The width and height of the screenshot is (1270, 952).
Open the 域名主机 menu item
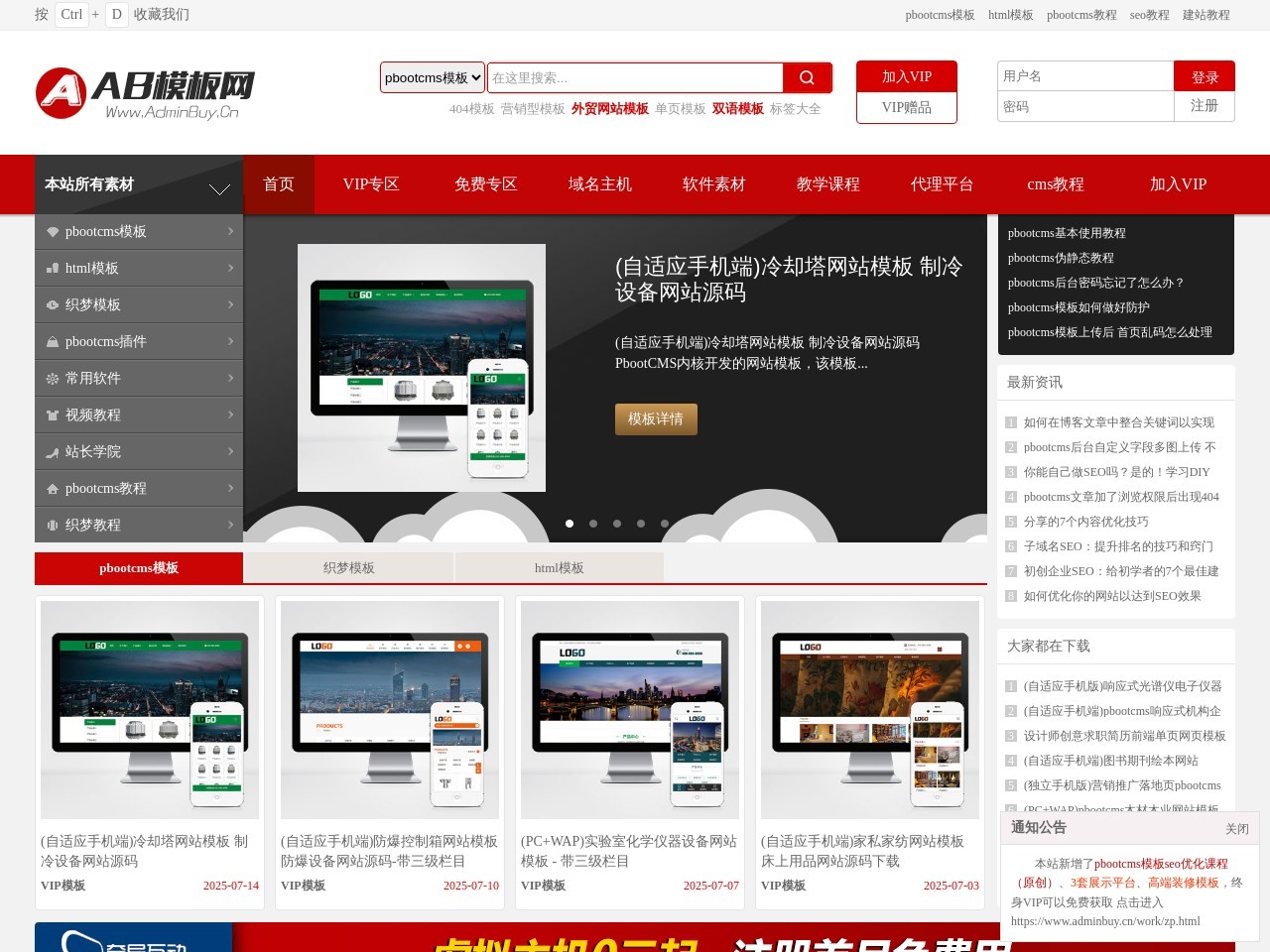point(599,184)
